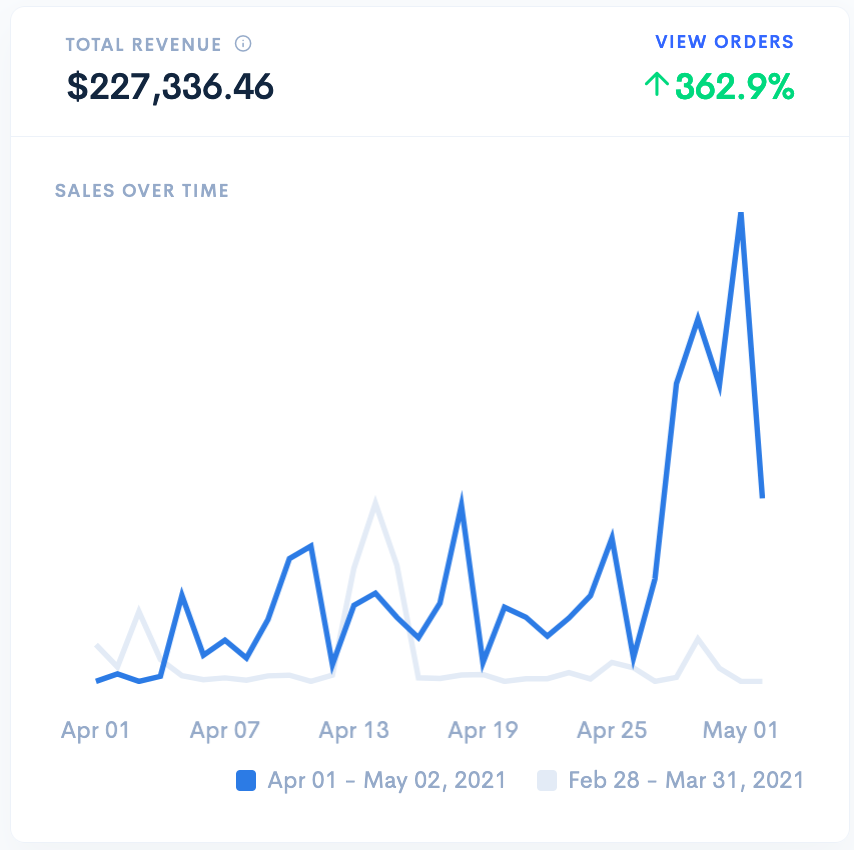Viewport: 854px width, 850px height.
Task: Select the Apr 25 axis label
Action: tap(612, 730)
